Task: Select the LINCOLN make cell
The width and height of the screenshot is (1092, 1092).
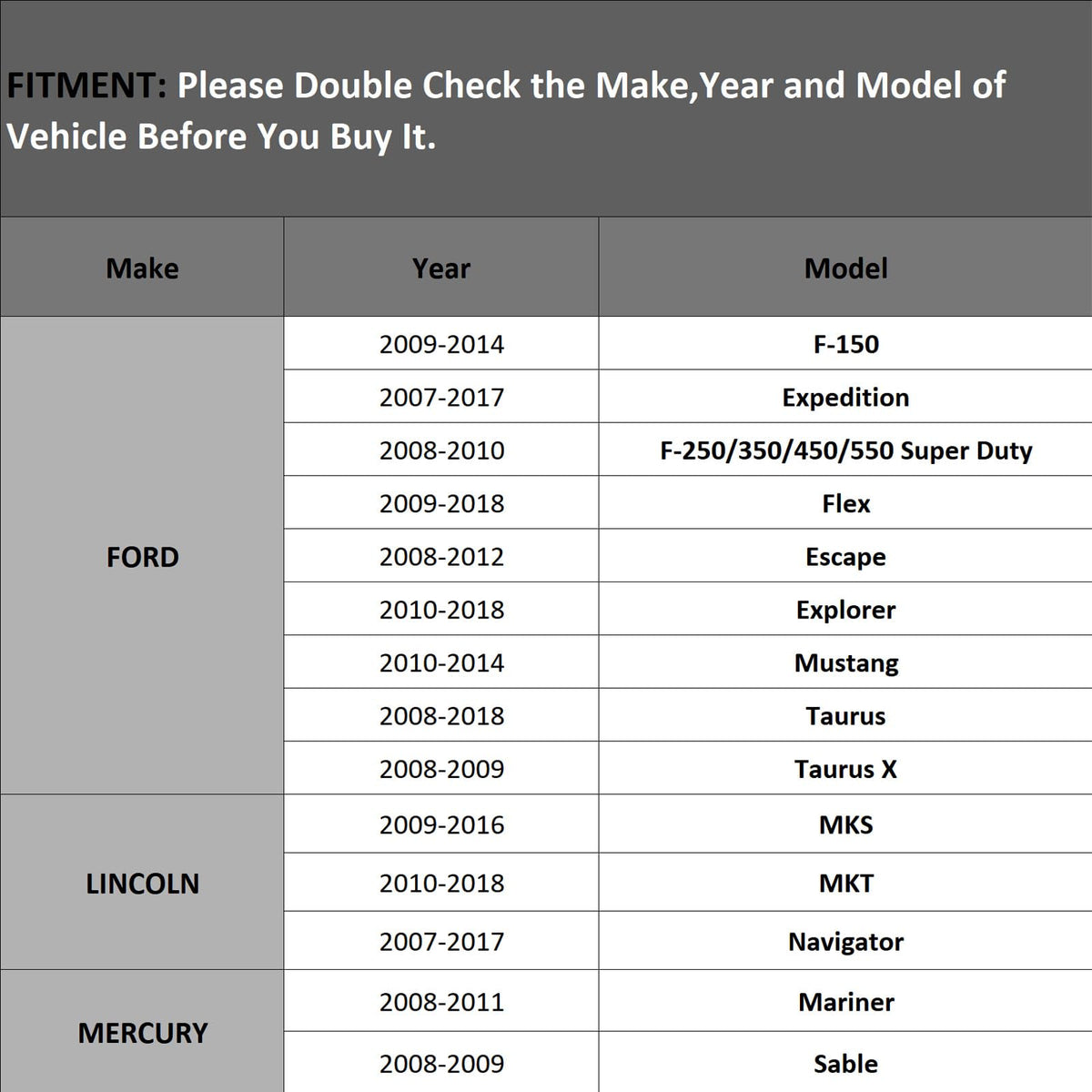Action: [x=142, y=883]
